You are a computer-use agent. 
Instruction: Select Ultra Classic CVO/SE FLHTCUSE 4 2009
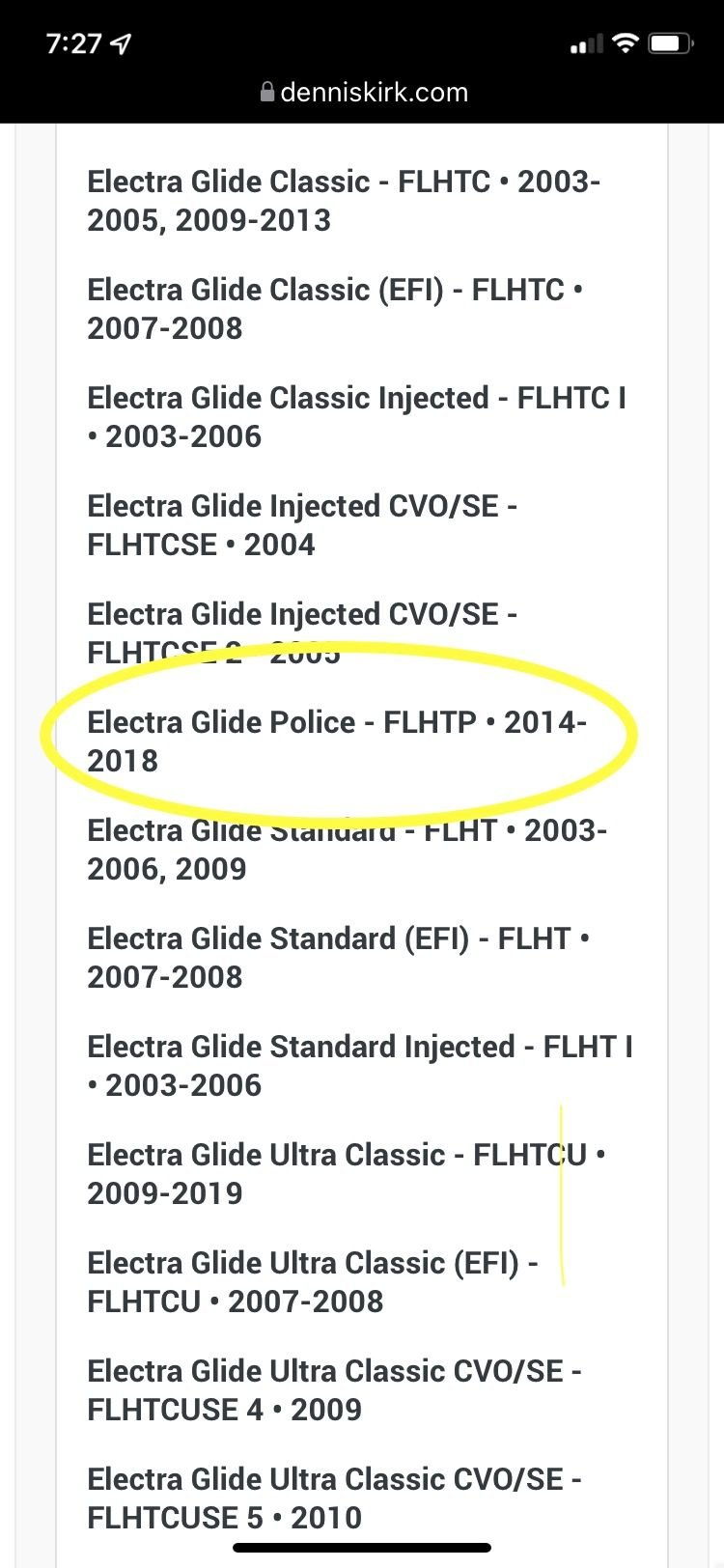[x=334, y=1390]
